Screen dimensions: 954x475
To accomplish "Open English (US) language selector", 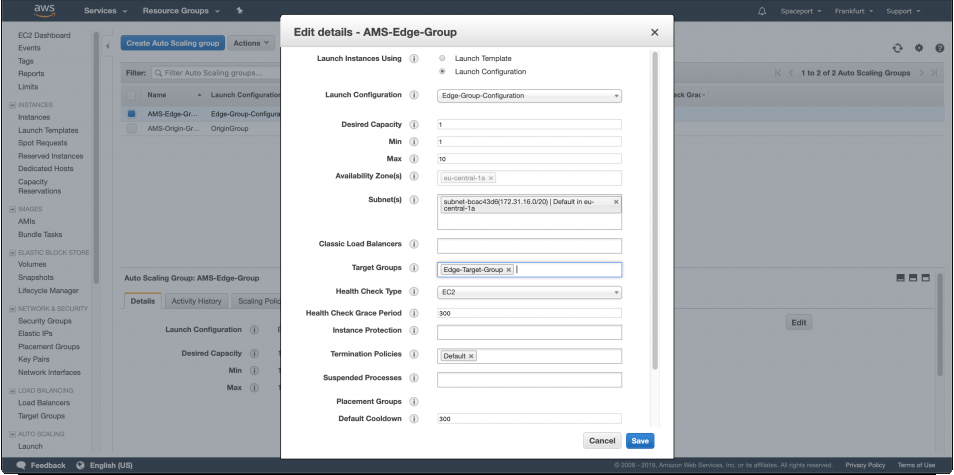I will coord(105,465).
